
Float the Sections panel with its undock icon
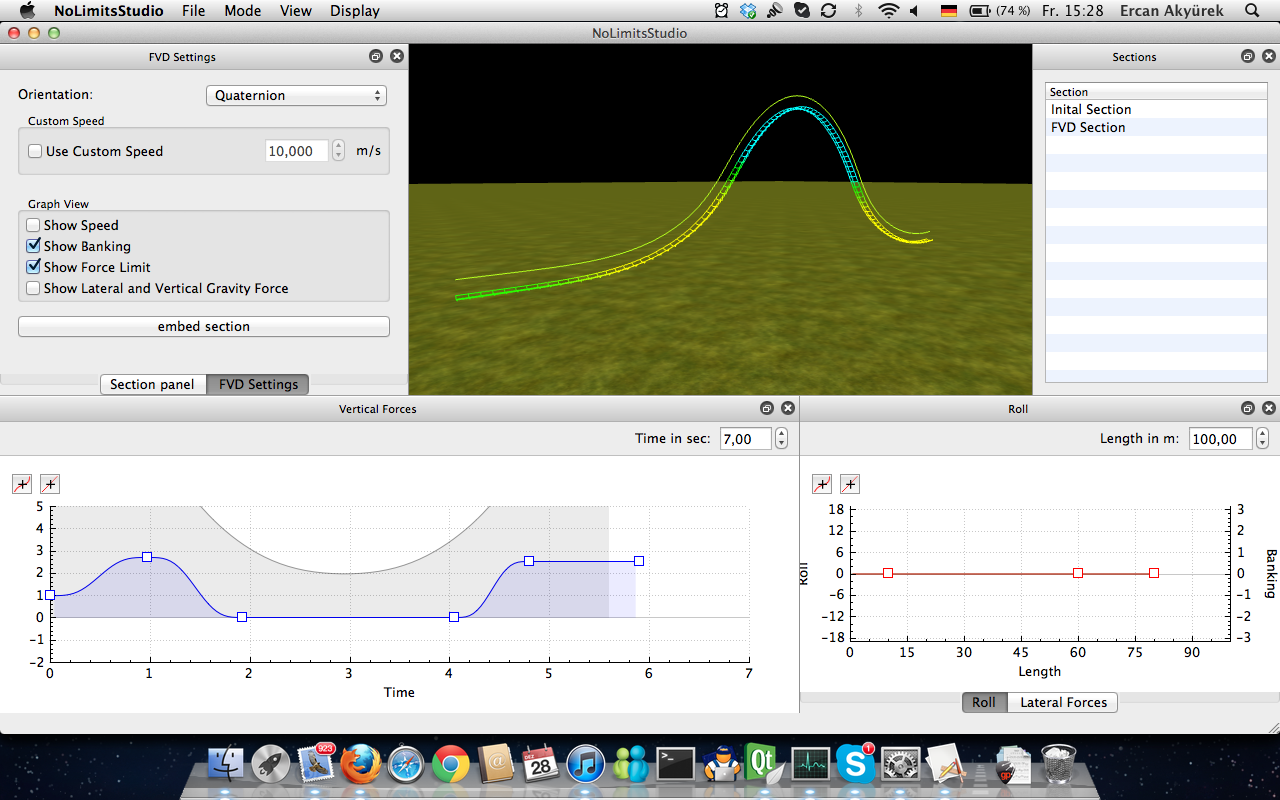coord(1248,57)
